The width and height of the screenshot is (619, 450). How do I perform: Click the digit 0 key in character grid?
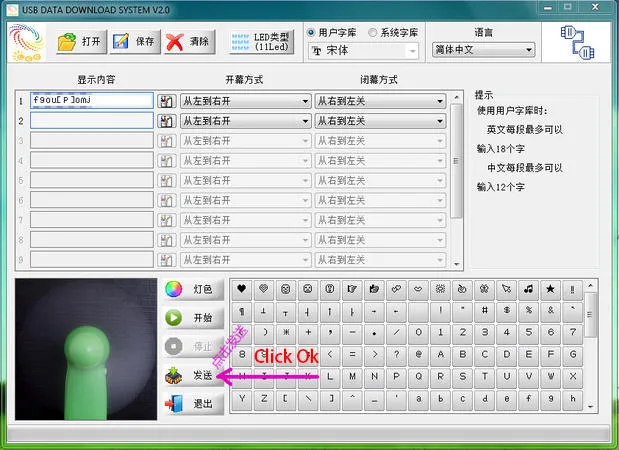[x=418, y=332]
